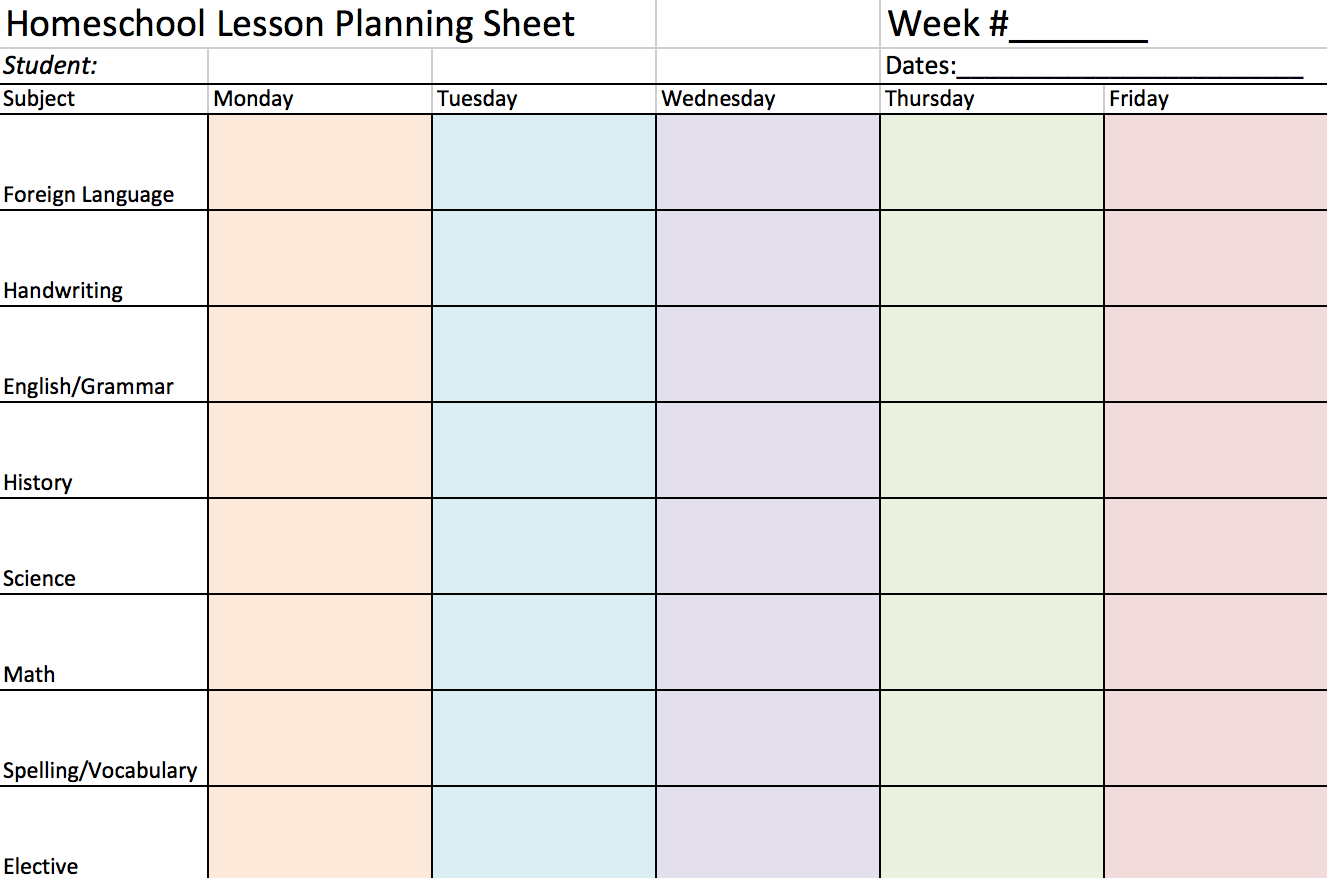This screenshot has height=878, width=1327.
Task: Select the Handwriting subject cell
Action: (x=63, y=290)
